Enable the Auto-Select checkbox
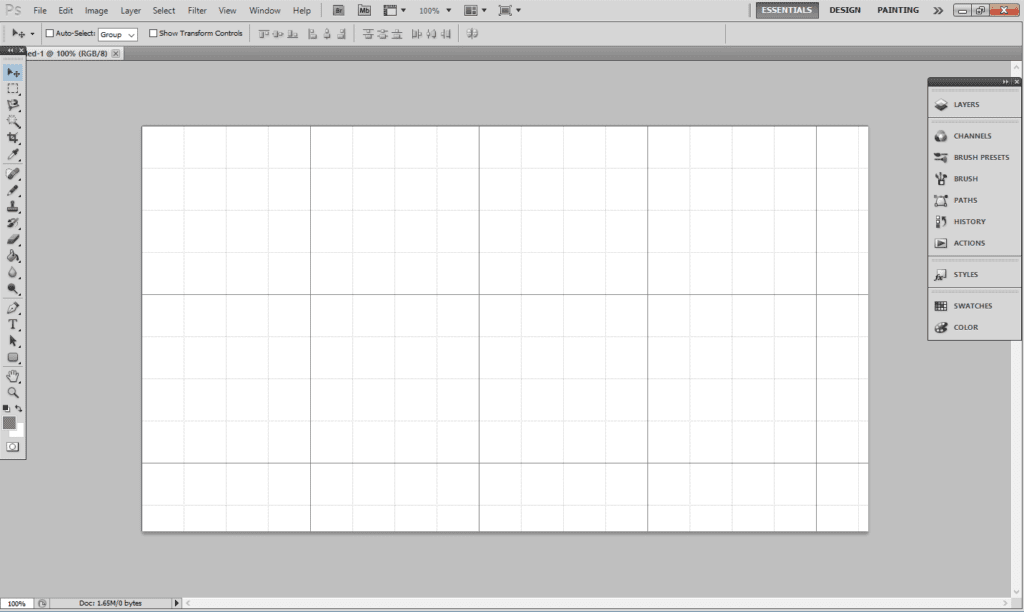The image size is (1024, 612). pyautogui.click(x=50, y=33)
